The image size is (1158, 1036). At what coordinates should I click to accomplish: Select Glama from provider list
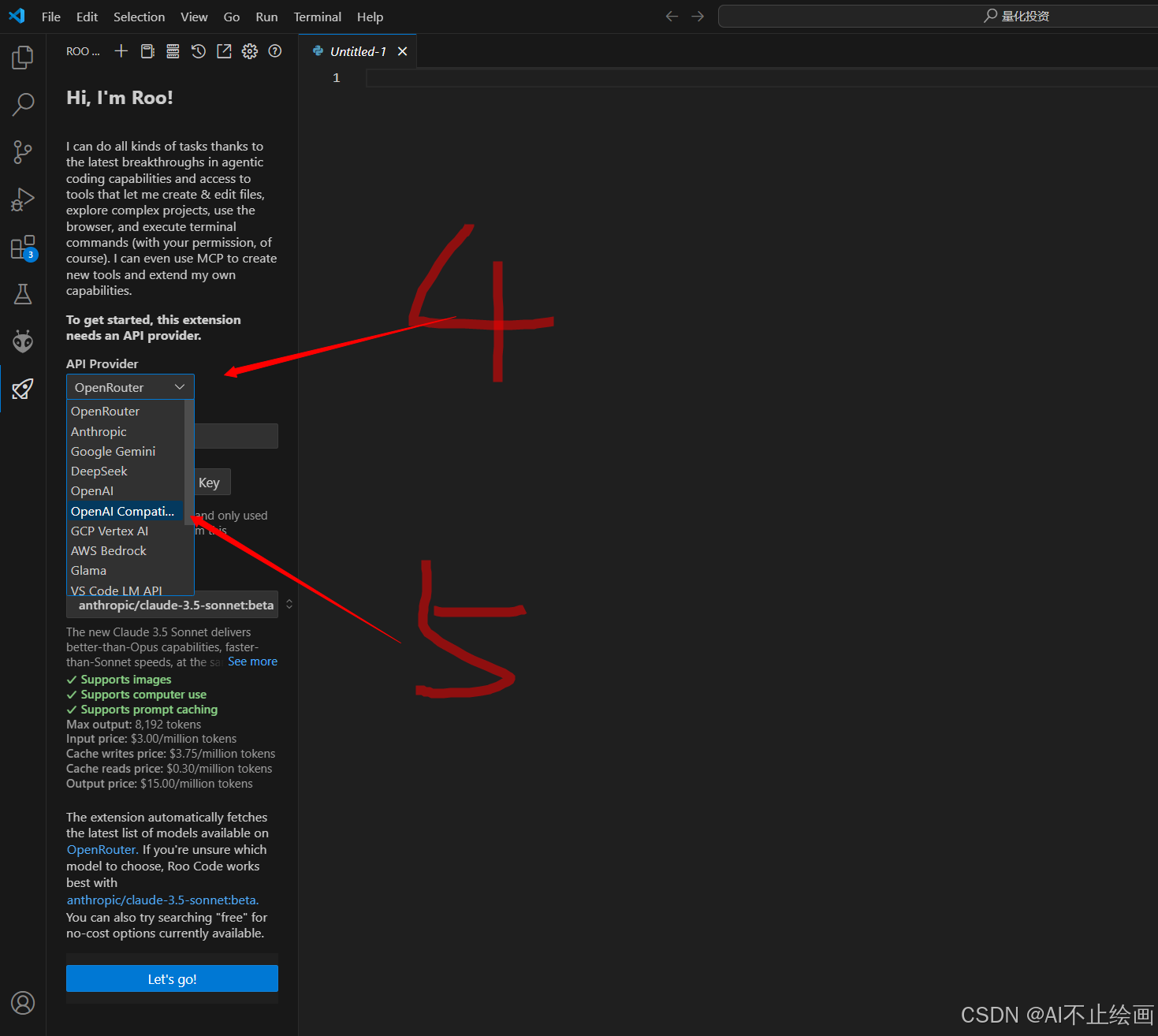(x=126, y=571)
